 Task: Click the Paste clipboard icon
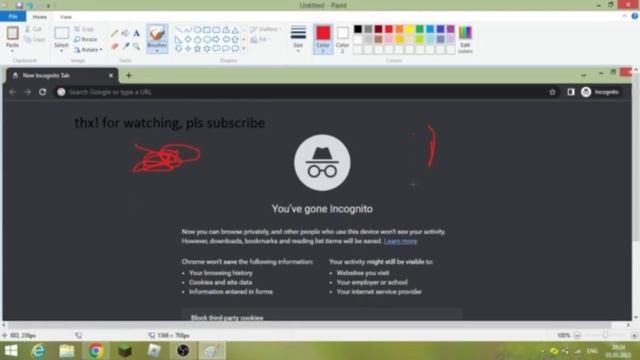click(x=12, y=33)
